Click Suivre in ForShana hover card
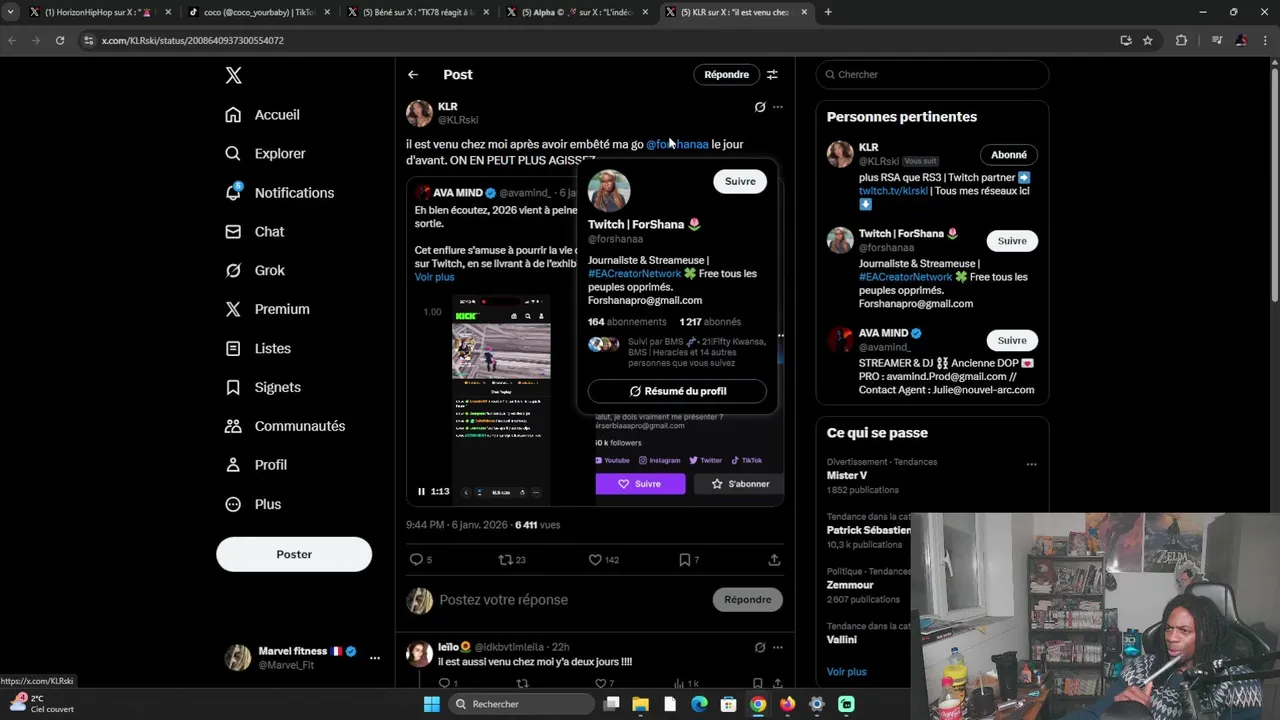The image size is (1280, 720). [740, 181]
